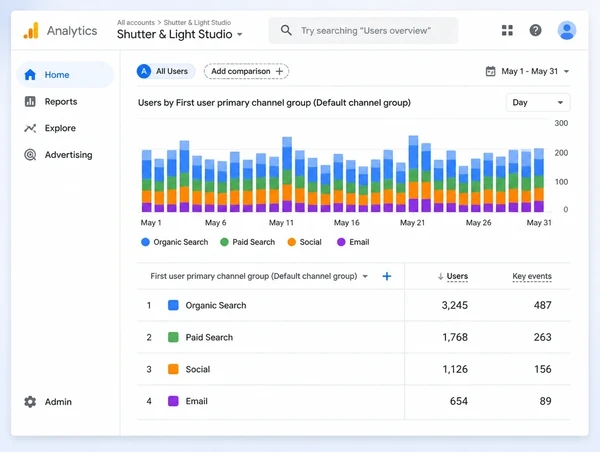Click the search field 'Try searching Users overview'
The image size is (600, 452).
(x=364, y=30)
